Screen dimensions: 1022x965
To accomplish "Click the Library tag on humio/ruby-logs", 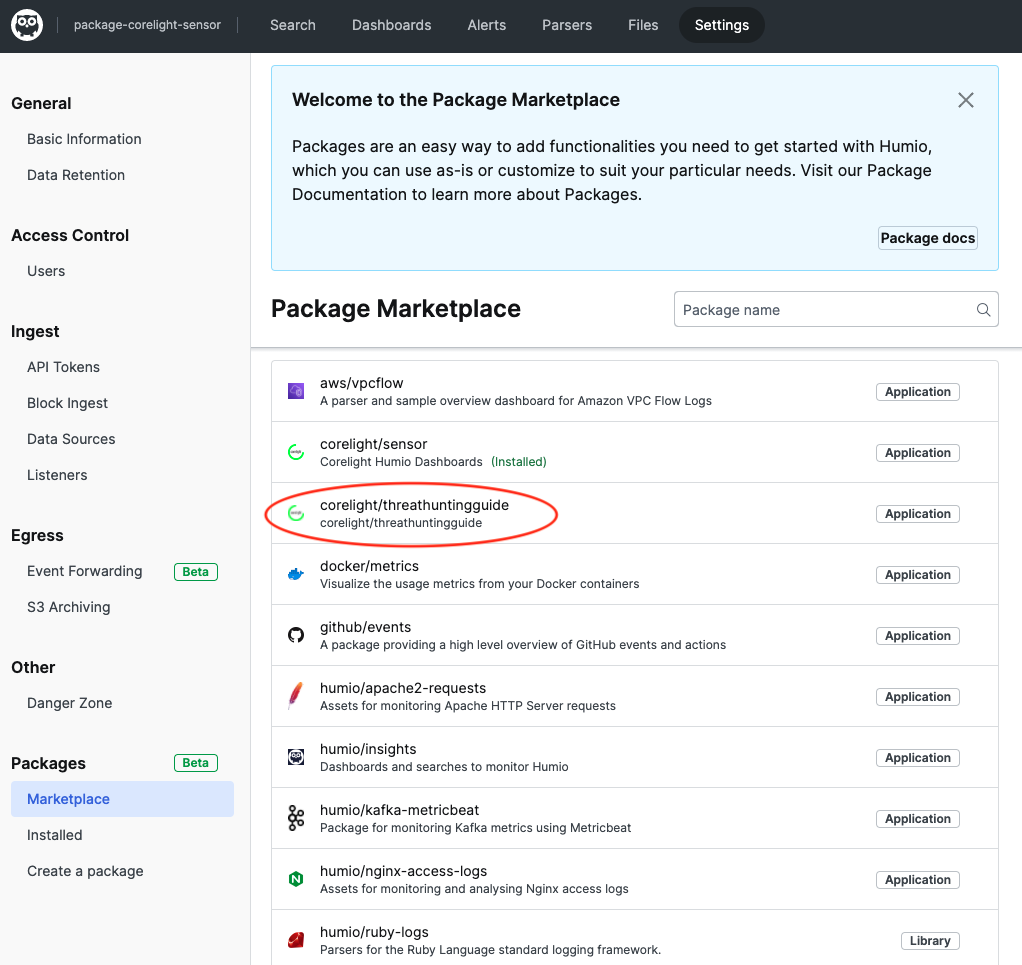I will 930,941.
